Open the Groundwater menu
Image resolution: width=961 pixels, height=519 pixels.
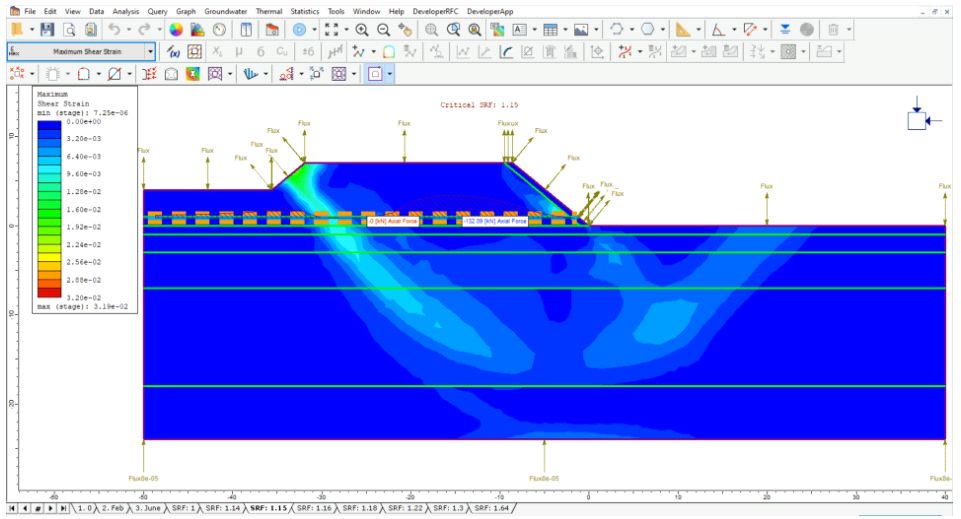coord(226,10)
